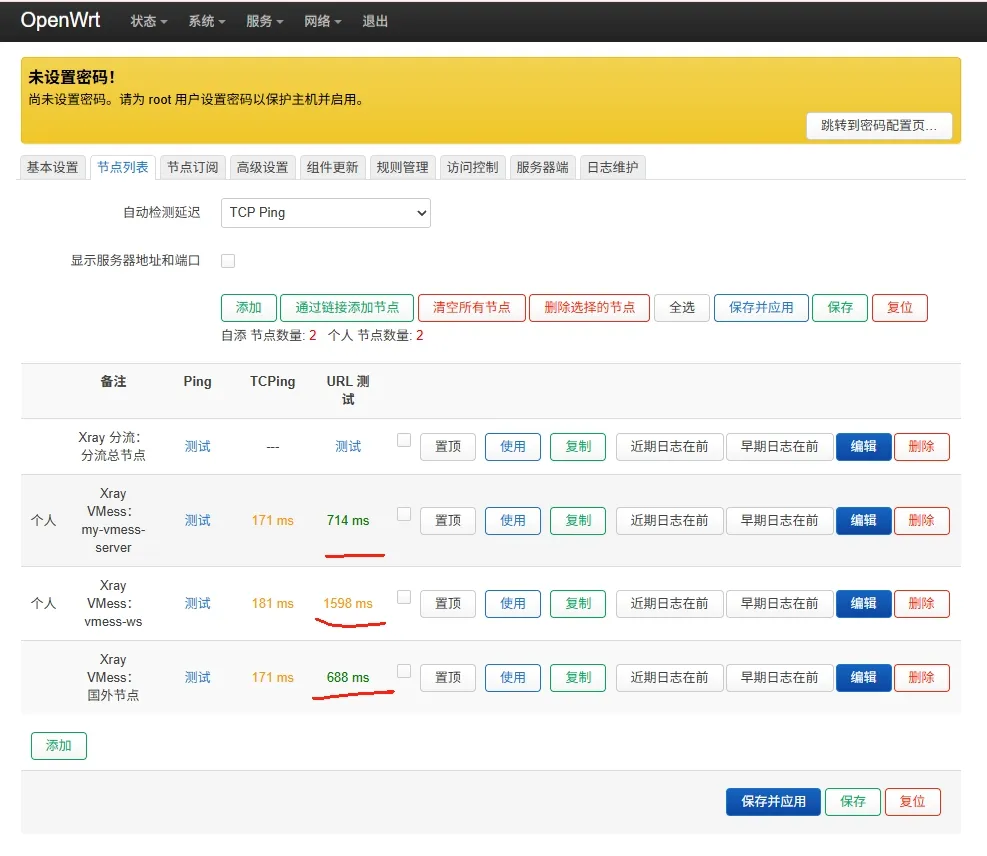
Task: Click 编辑 in 分流总节点 row
Action: (864, 447)
